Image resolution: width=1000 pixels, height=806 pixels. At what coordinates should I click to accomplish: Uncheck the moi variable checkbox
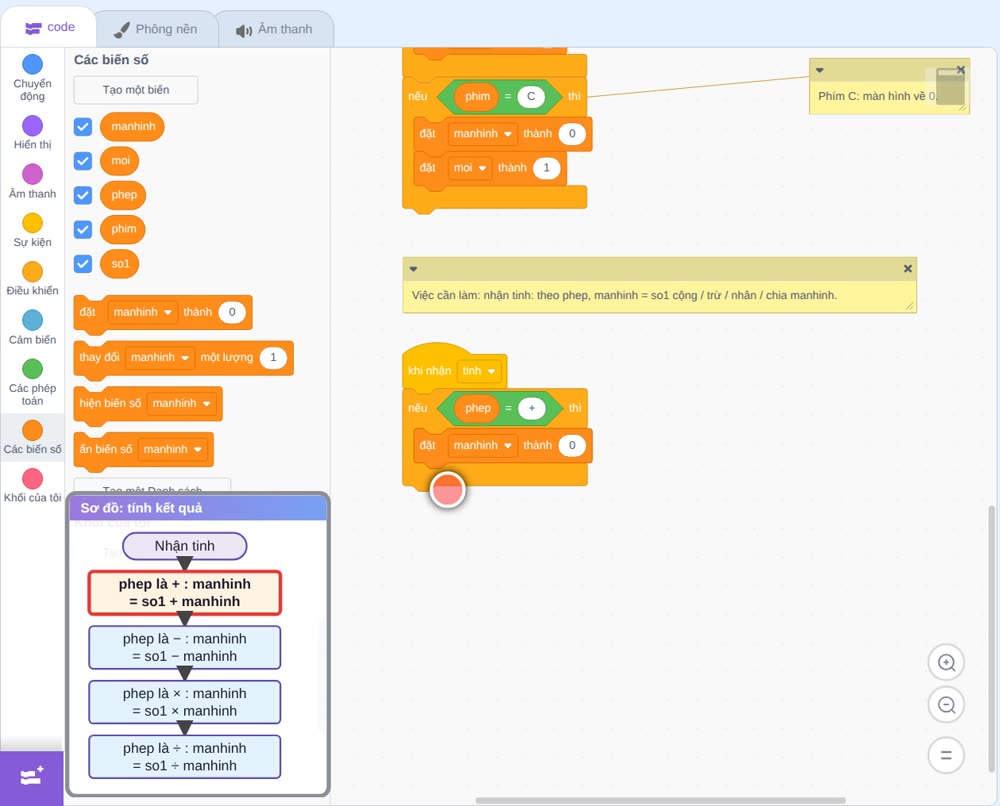point(83,161)
